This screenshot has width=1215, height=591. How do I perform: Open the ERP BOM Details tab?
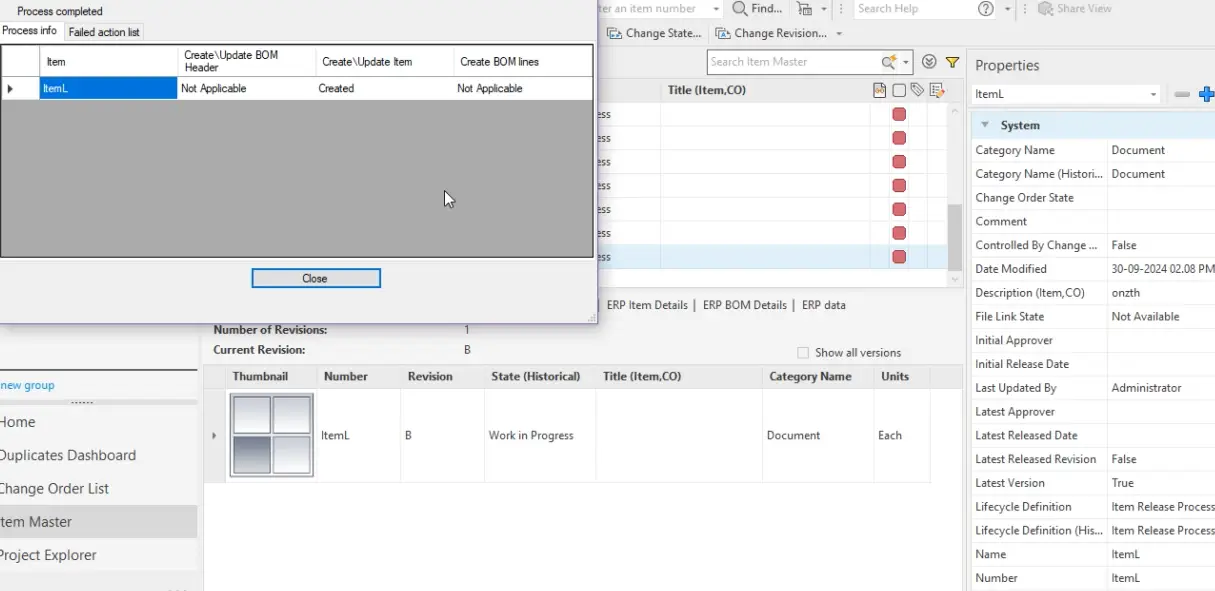[x=744, y=305]
